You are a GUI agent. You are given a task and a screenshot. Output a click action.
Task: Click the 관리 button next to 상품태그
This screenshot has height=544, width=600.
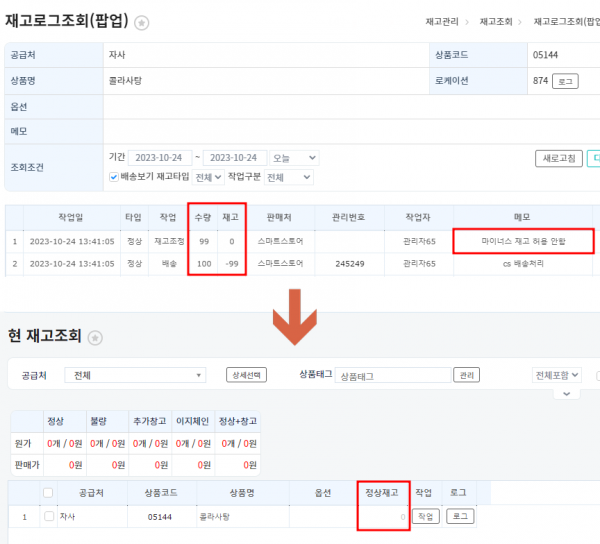pos(466,375)
